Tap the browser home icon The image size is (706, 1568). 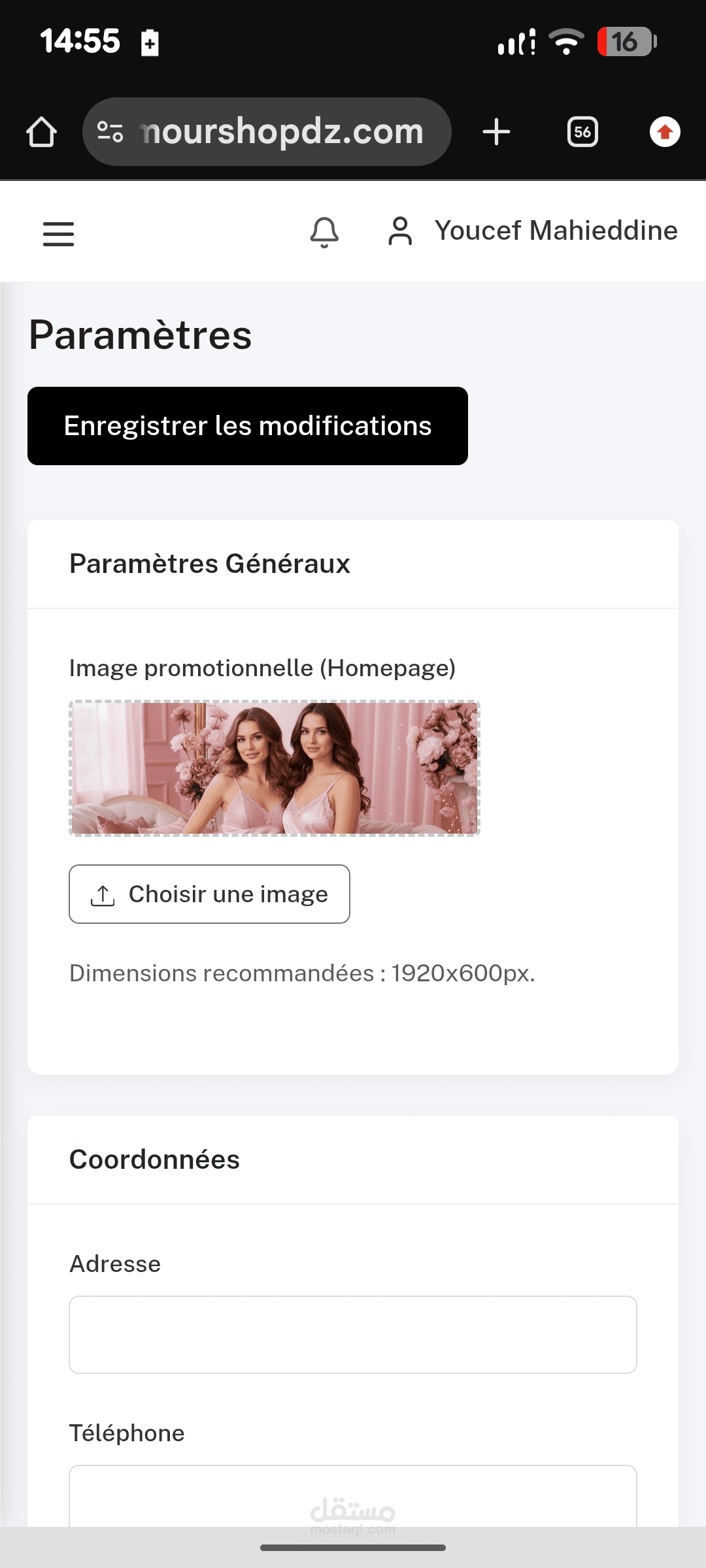point(41,132)
